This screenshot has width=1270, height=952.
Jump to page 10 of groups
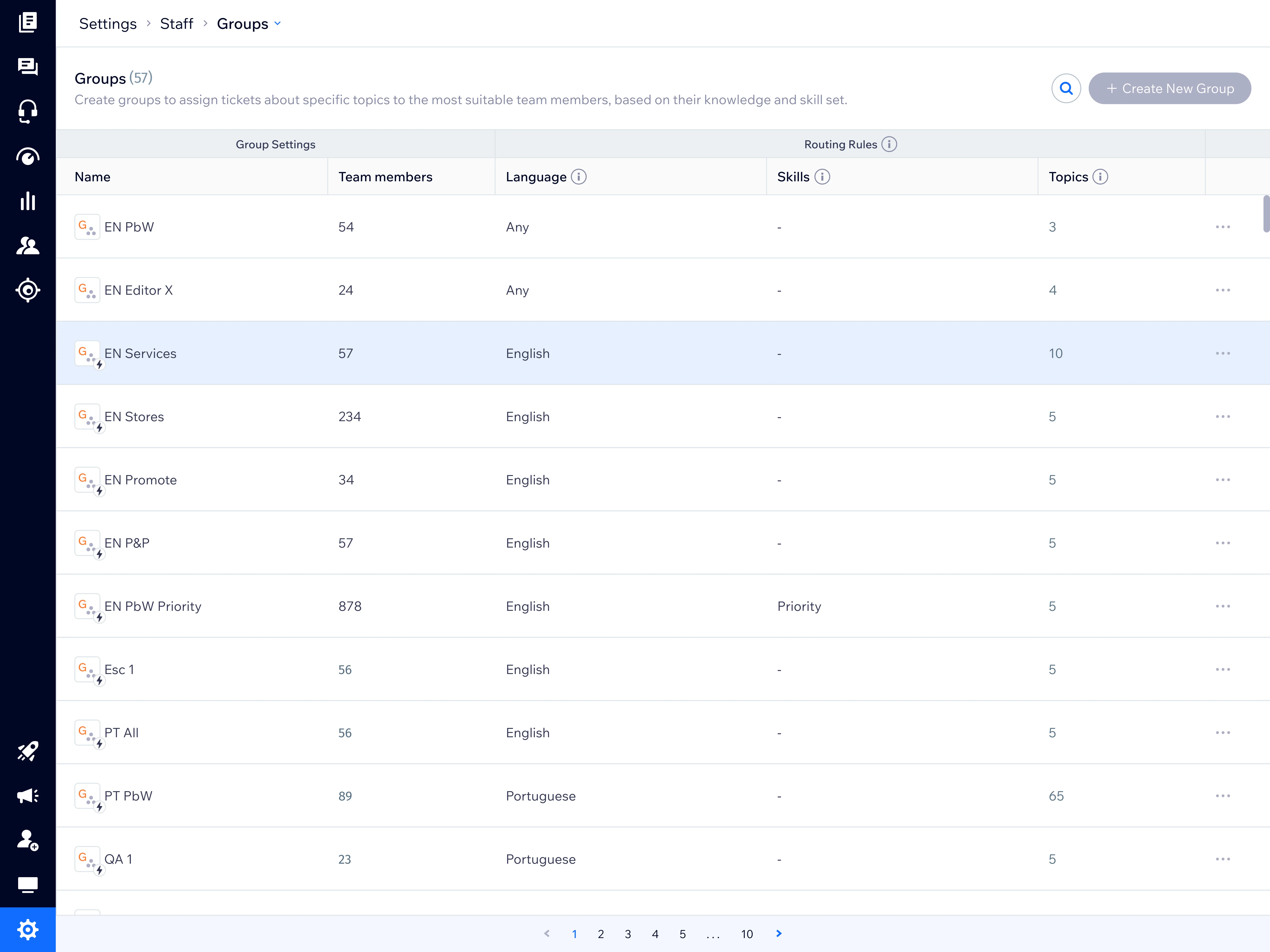pos(747,934)
